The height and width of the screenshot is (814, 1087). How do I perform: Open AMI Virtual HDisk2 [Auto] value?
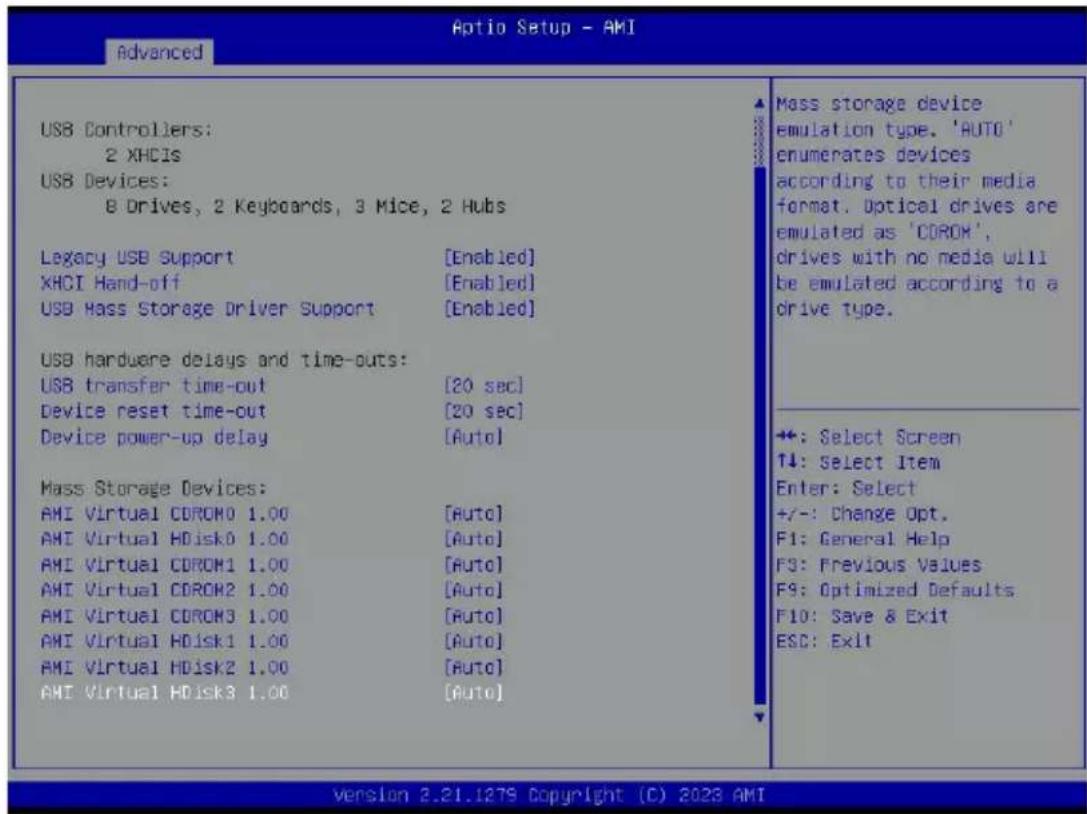pyautogui.click(x=473, y=667)
